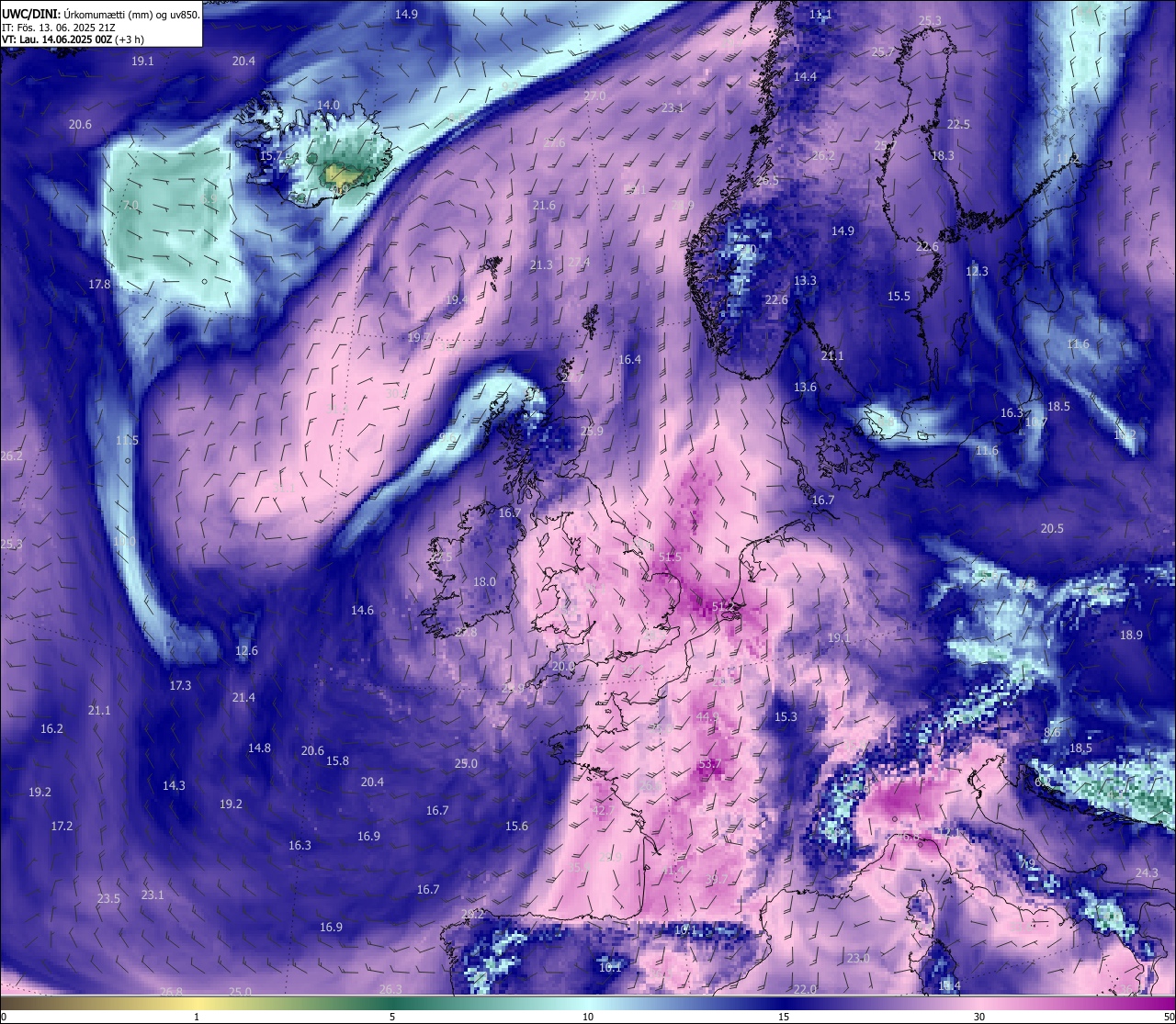
Task: Click the 12.6 map value
Action: pyautogui.click(x=246, y=651)
